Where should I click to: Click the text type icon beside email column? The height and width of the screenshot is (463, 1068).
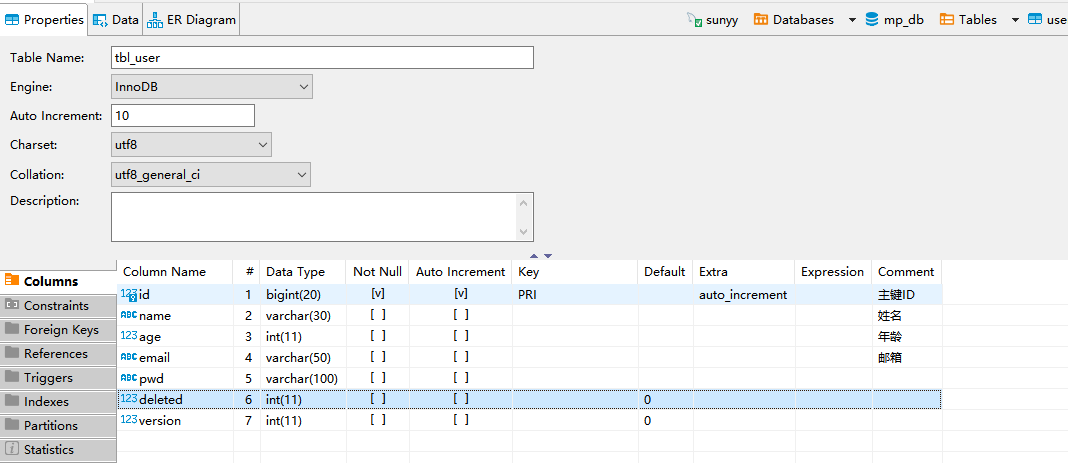click(x=129, y=357)
